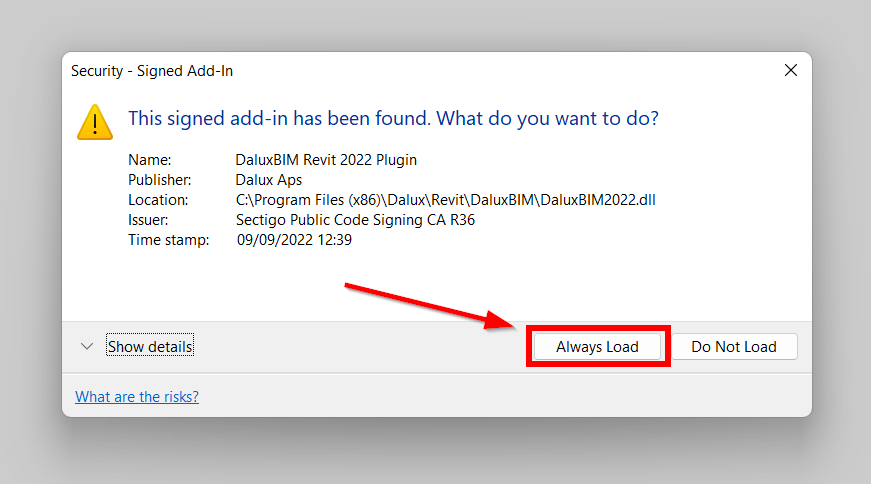871x484 pixels.
Task: Expand the Show details chevron arrow
Action: 87,346
